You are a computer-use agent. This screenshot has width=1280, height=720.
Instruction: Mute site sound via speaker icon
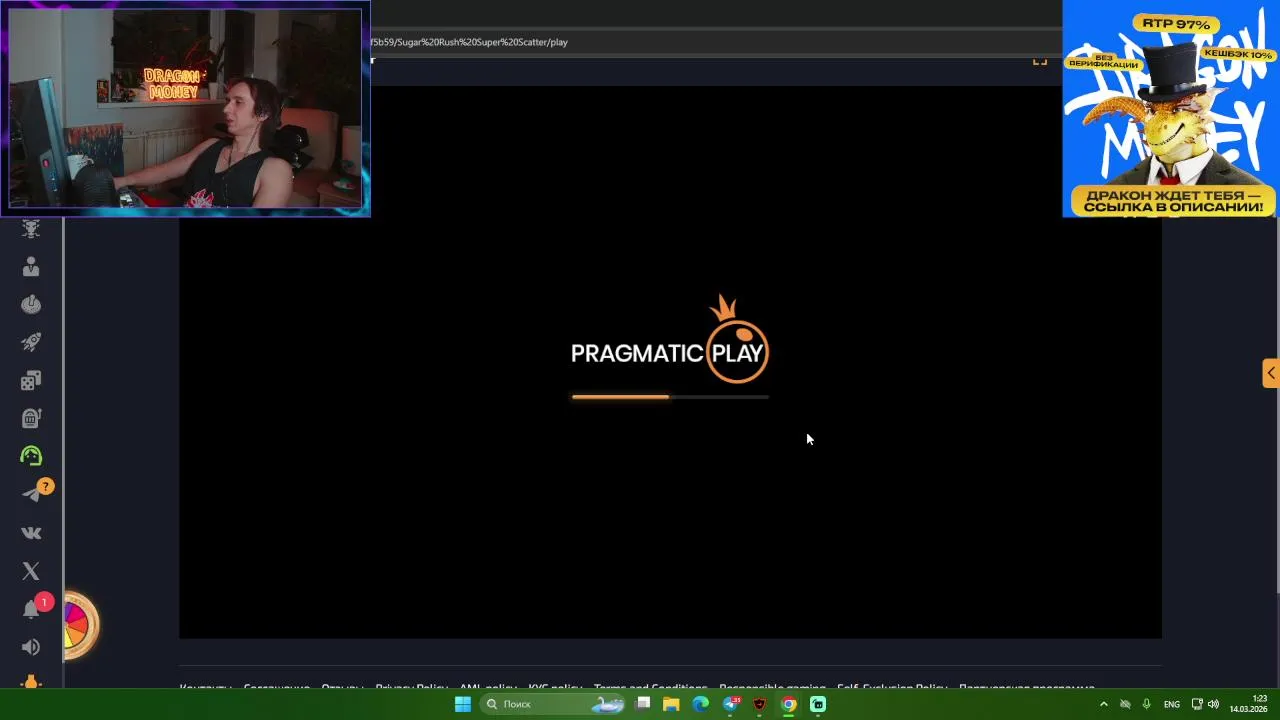(31, 647)
